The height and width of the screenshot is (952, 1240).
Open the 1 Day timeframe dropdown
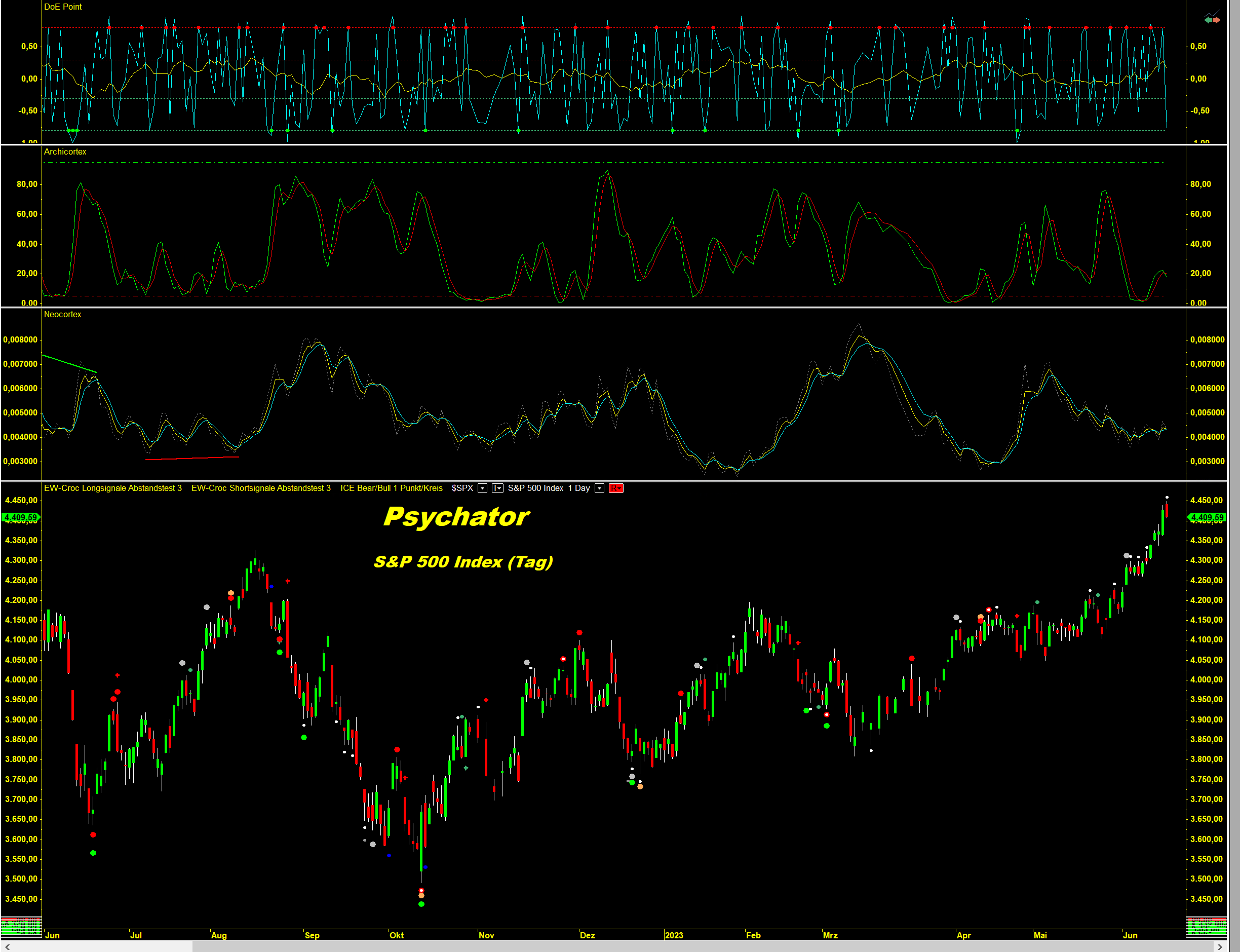click(x=599, y=488)
